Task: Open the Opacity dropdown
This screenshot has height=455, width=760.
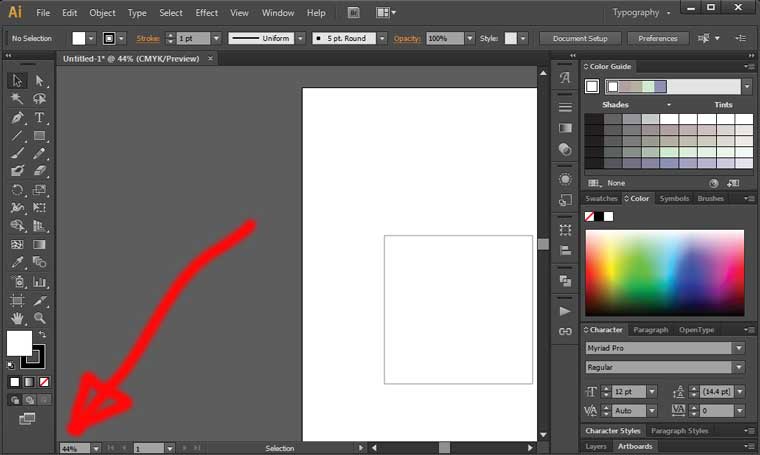Action: point(469,38)
